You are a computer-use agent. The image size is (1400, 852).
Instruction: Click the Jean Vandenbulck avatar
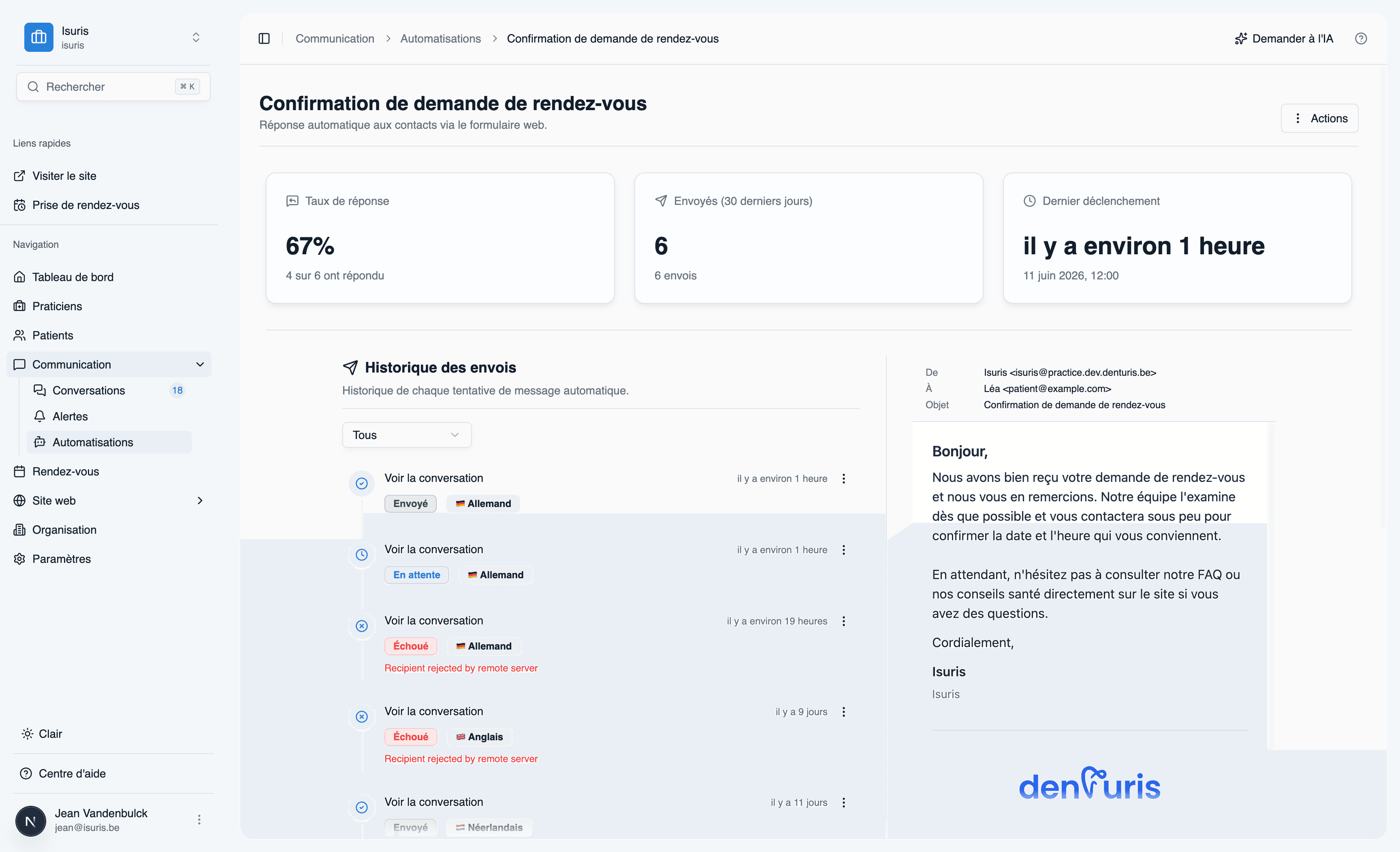tap(31, 821)
